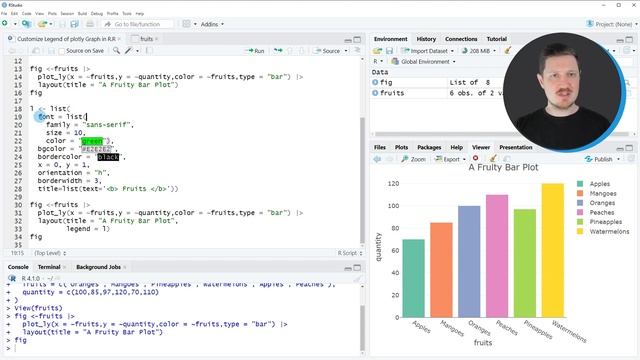Switch to the Terminal tab
This screenshot has height=360, width=640.
coord(49,267)
